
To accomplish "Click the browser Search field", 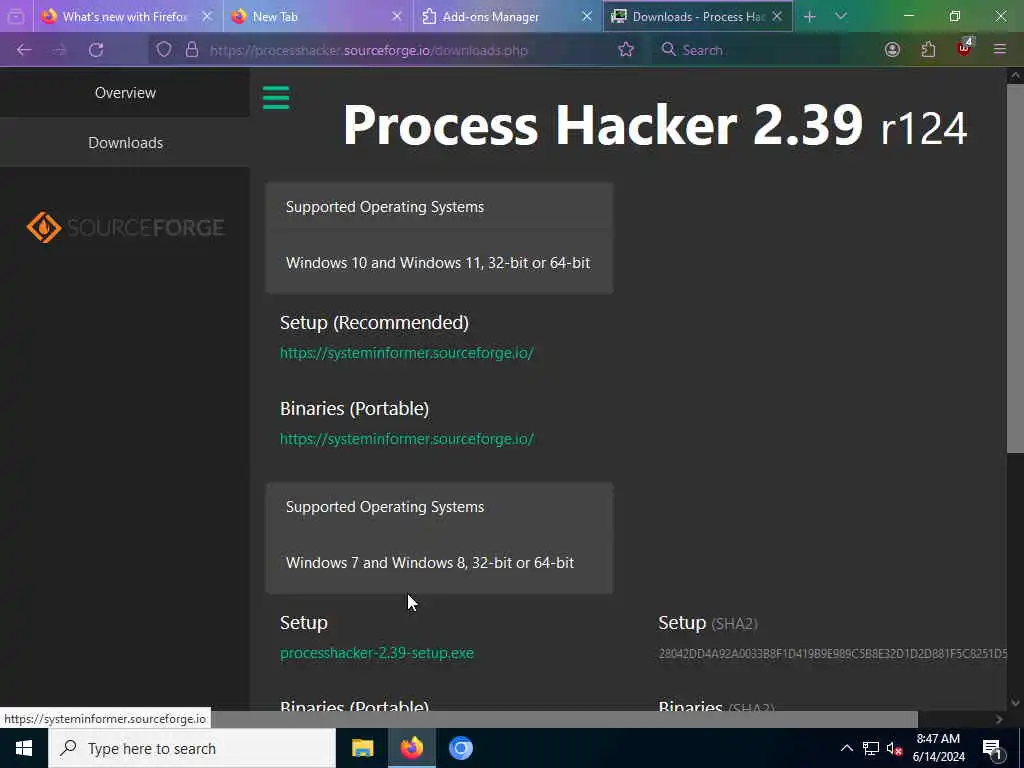I will (744, 50).
